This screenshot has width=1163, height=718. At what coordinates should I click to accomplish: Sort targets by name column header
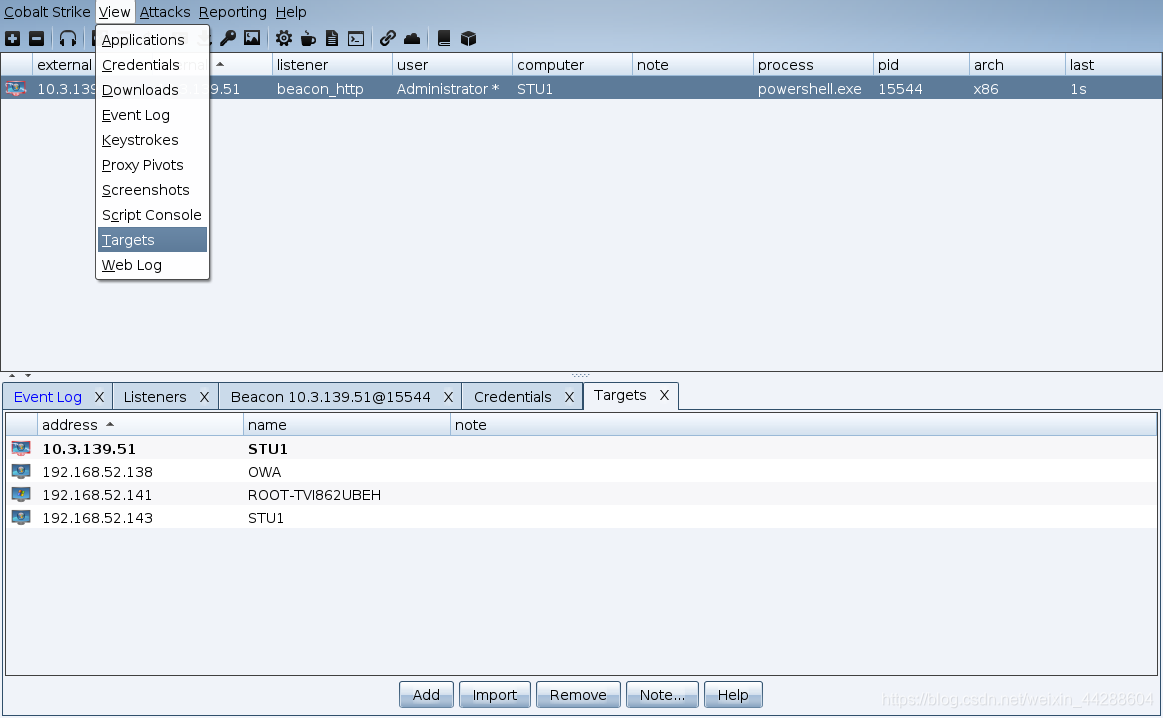[x=346, y=425]
